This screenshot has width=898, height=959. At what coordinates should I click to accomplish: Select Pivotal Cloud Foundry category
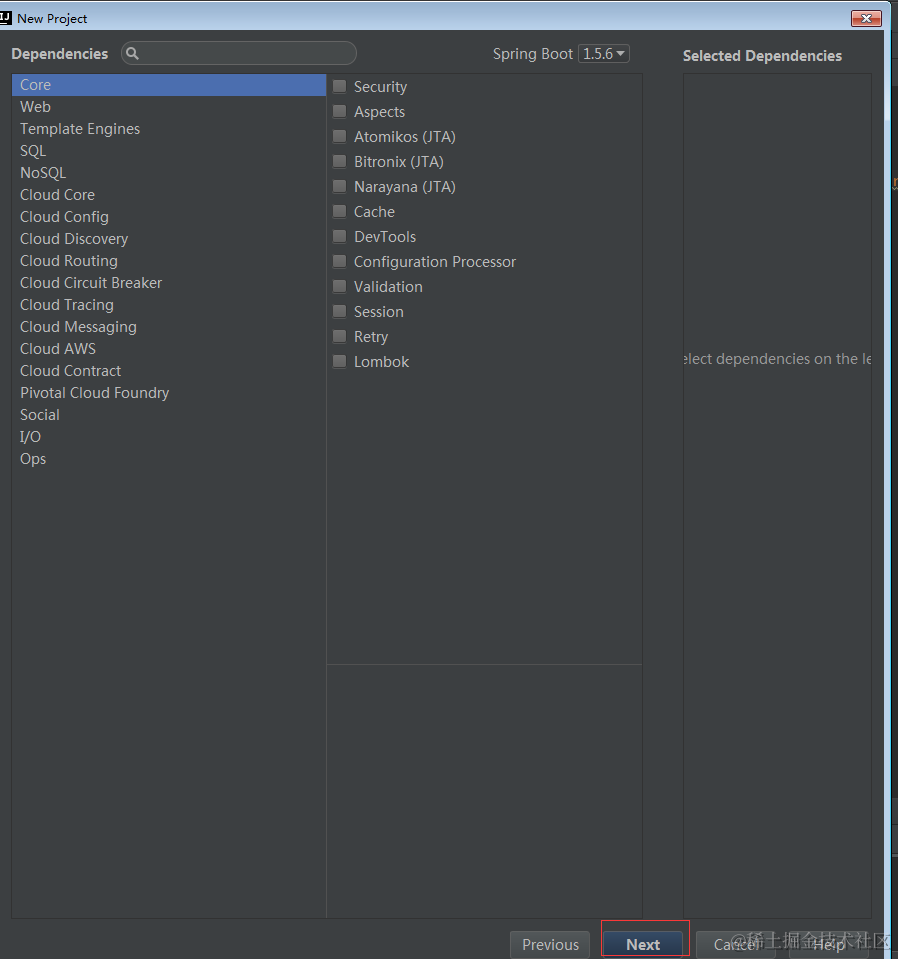tap(169, 393)
